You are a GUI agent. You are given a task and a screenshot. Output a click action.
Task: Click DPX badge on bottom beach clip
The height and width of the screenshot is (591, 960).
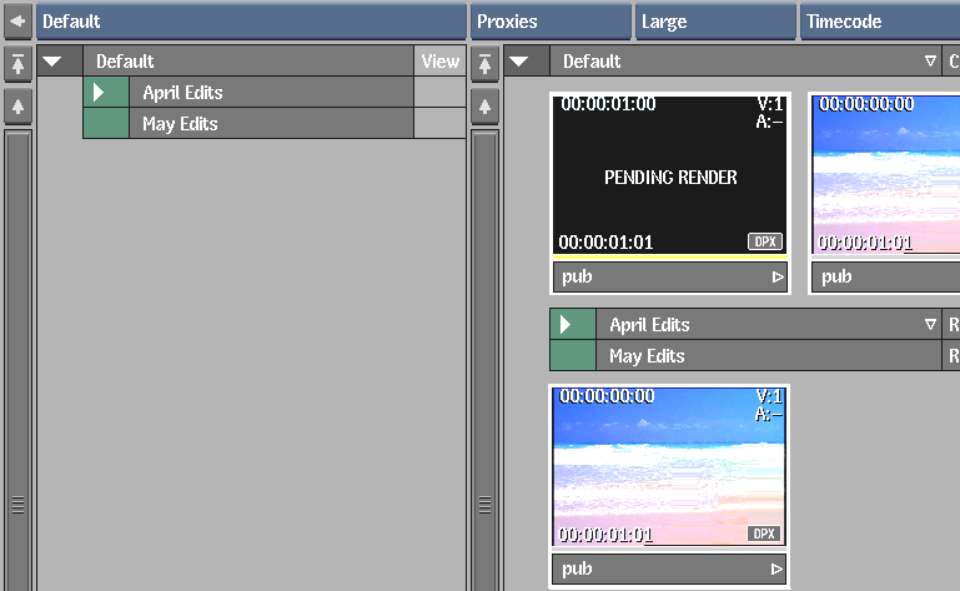click(x=765, y=534)
